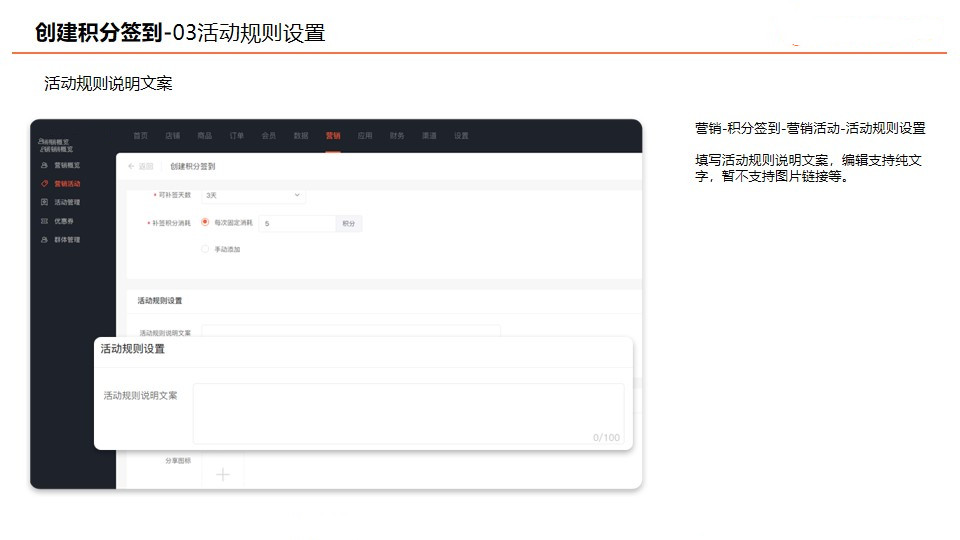The height and width of the screenshot is (540, 960).
Task: Open the 财务 top navigation tab
Action: click(397, 136)
